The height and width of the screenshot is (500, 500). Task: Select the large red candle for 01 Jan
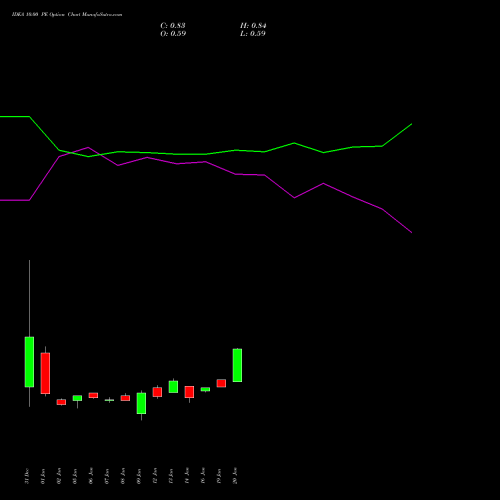pyautogui.click(x=45, y=373)
